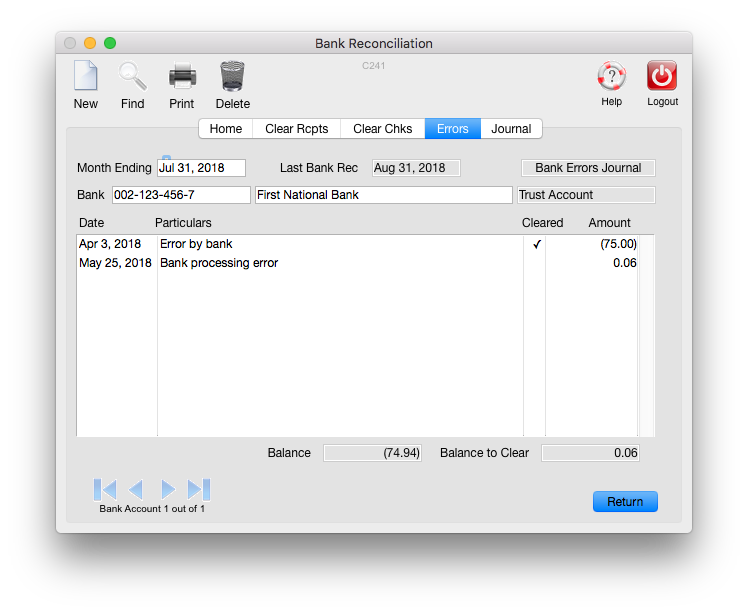
Task: Mark Bank processing error row as cleared
Action: pos(536,263)
